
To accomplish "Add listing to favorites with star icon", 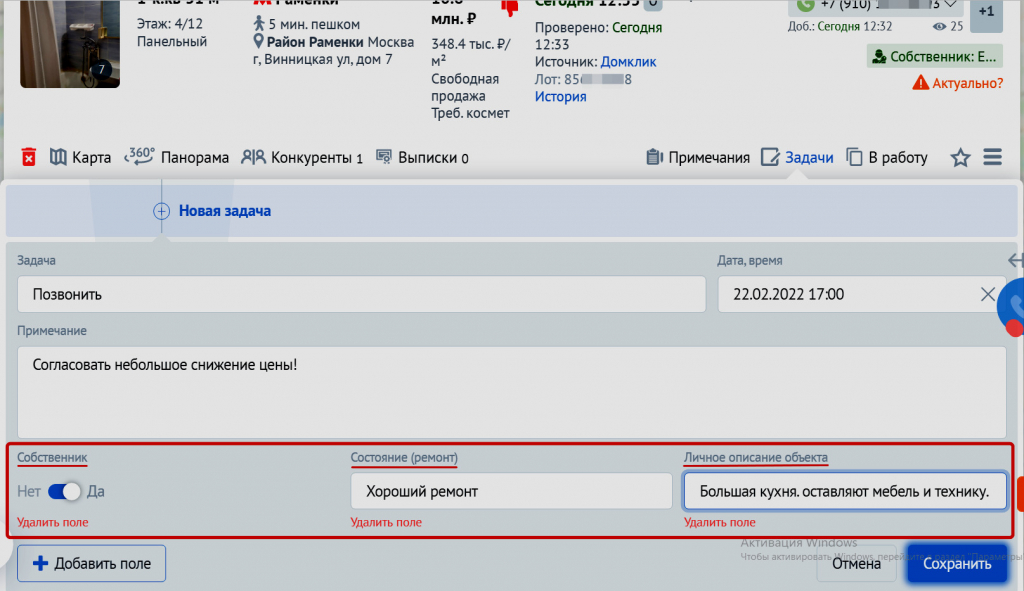I will 960,157.
